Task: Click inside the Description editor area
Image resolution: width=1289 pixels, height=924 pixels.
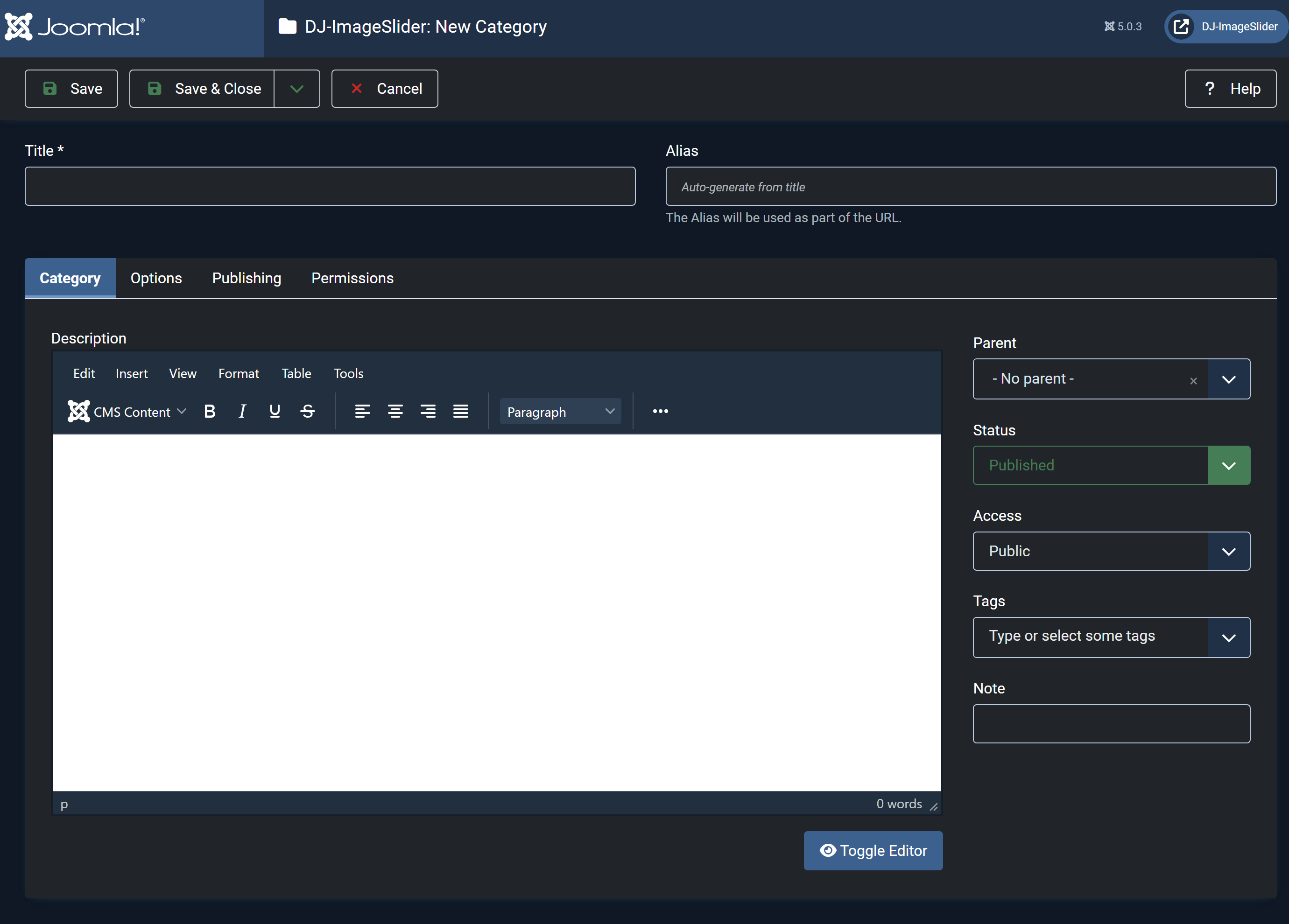Action: (x=497, y=613)
